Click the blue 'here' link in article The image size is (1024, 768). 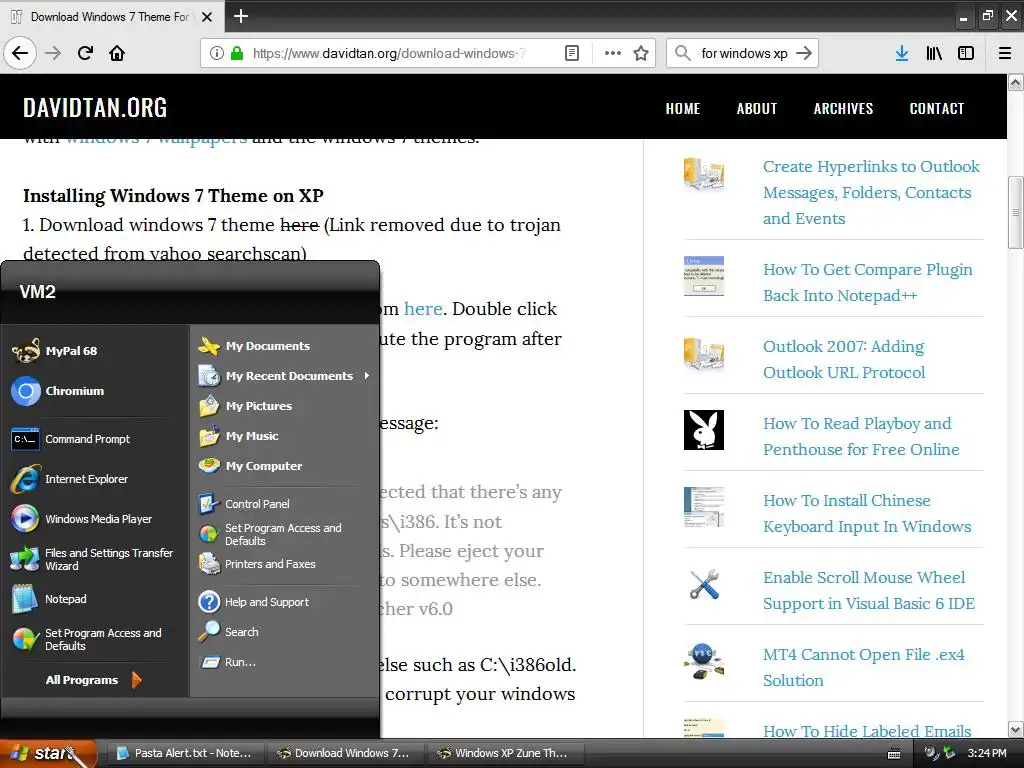click(x=423, y=308)
